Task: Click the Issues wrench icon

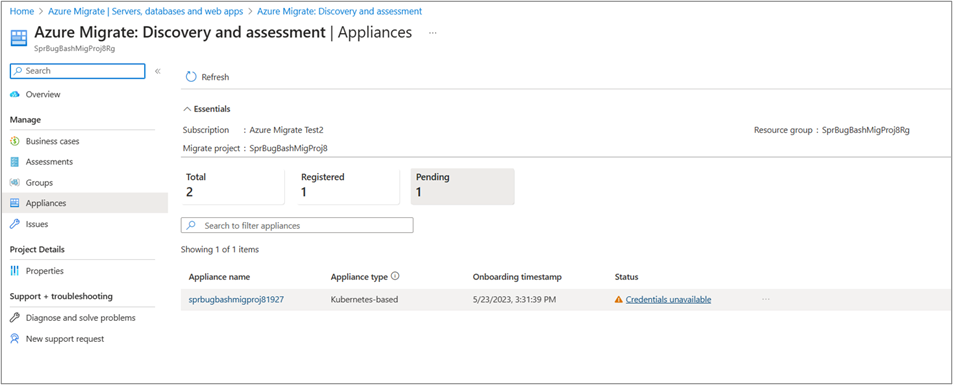Action: click(15, 224)
